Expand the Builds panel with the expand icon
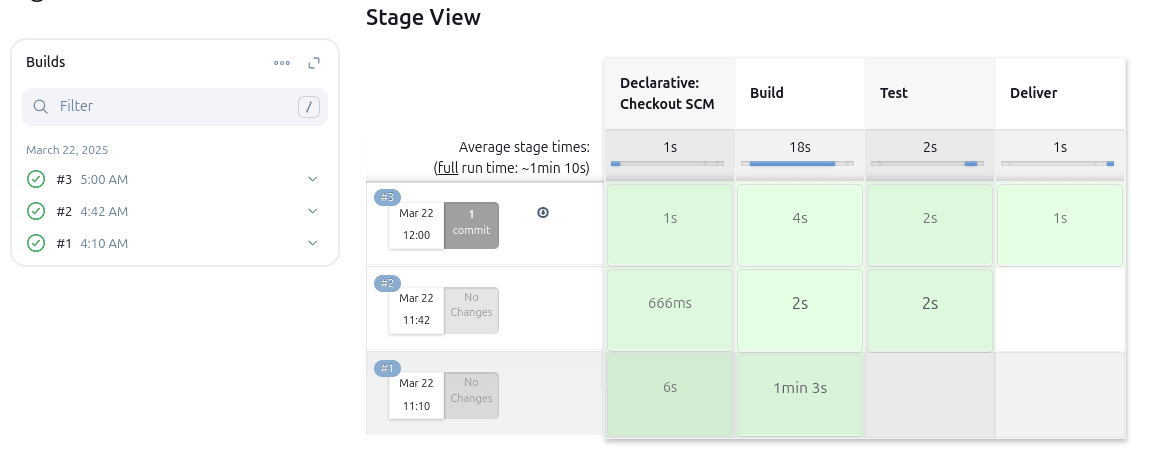The width and height of the screenshot is (1161, 455). click(314, 63)
